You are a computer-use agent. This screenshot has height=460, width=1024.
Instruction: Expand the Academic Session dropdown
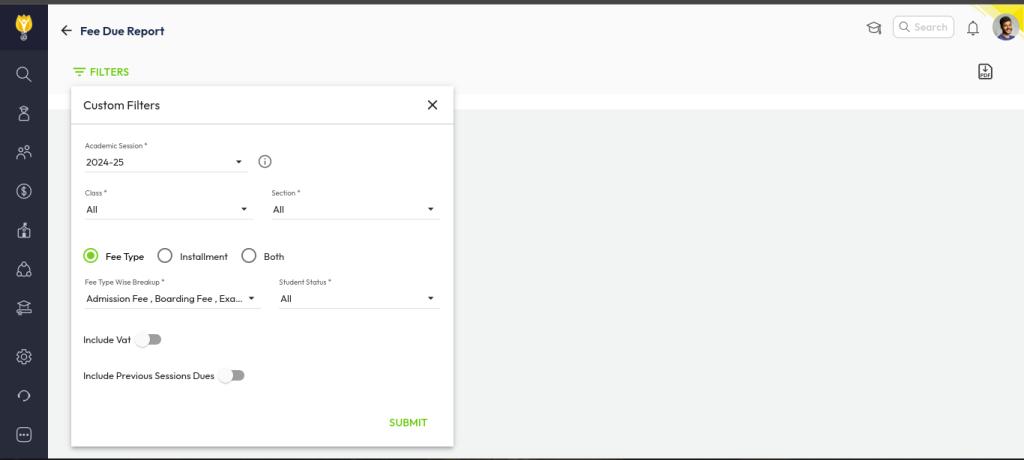[165, 162]
